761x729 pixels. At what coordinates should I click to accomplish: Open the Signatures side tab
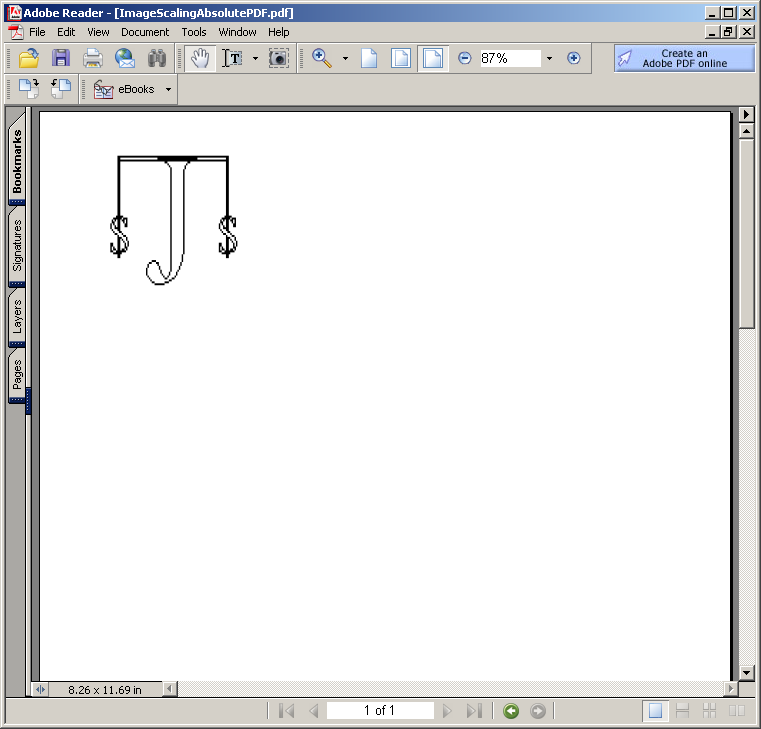pyautogui.click(x=17, y=245)
